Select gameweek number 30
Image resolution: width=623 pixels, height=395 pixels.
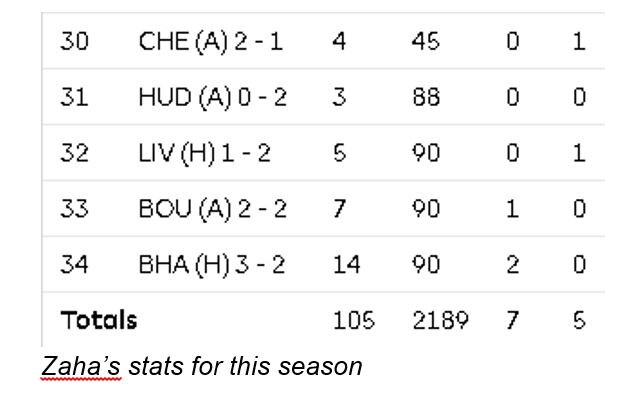click(x=74, y=41)
